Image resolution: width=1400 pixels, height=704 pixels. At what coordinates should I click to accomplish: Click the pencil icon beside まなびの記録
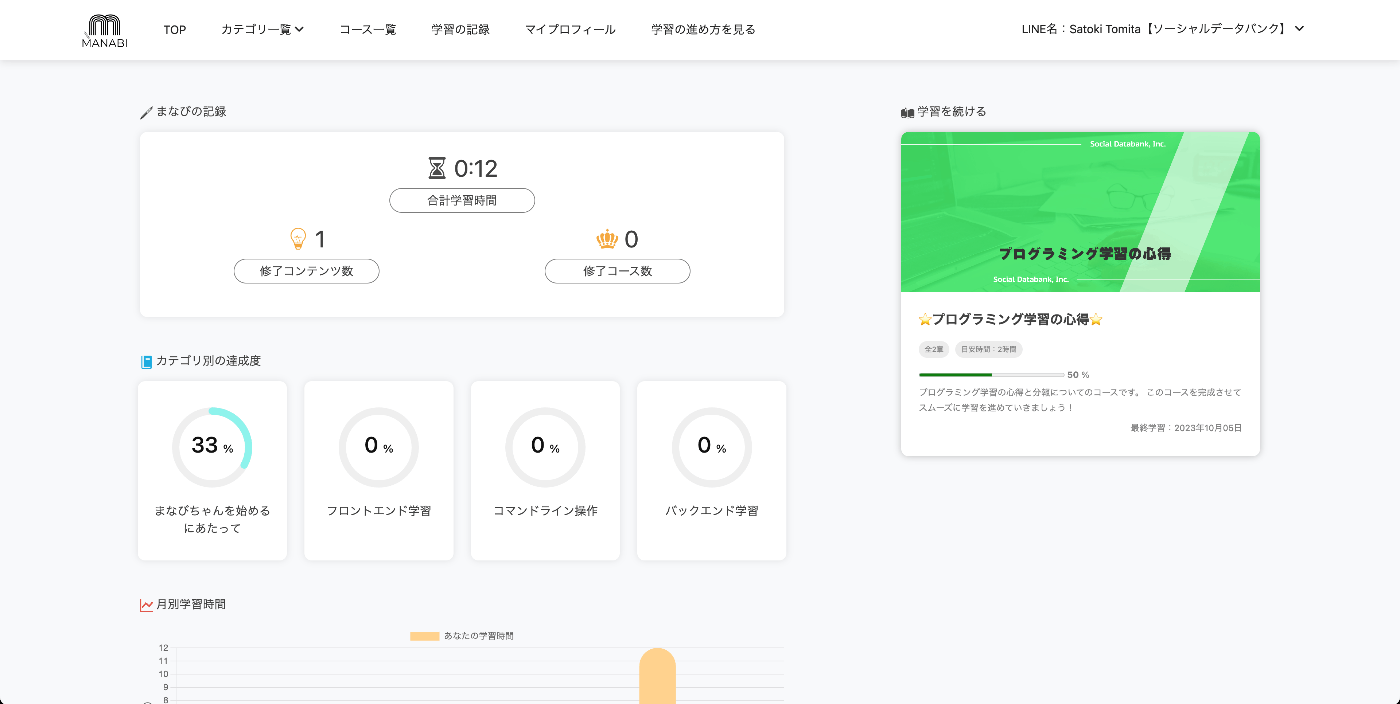click(x=146, y=112)
